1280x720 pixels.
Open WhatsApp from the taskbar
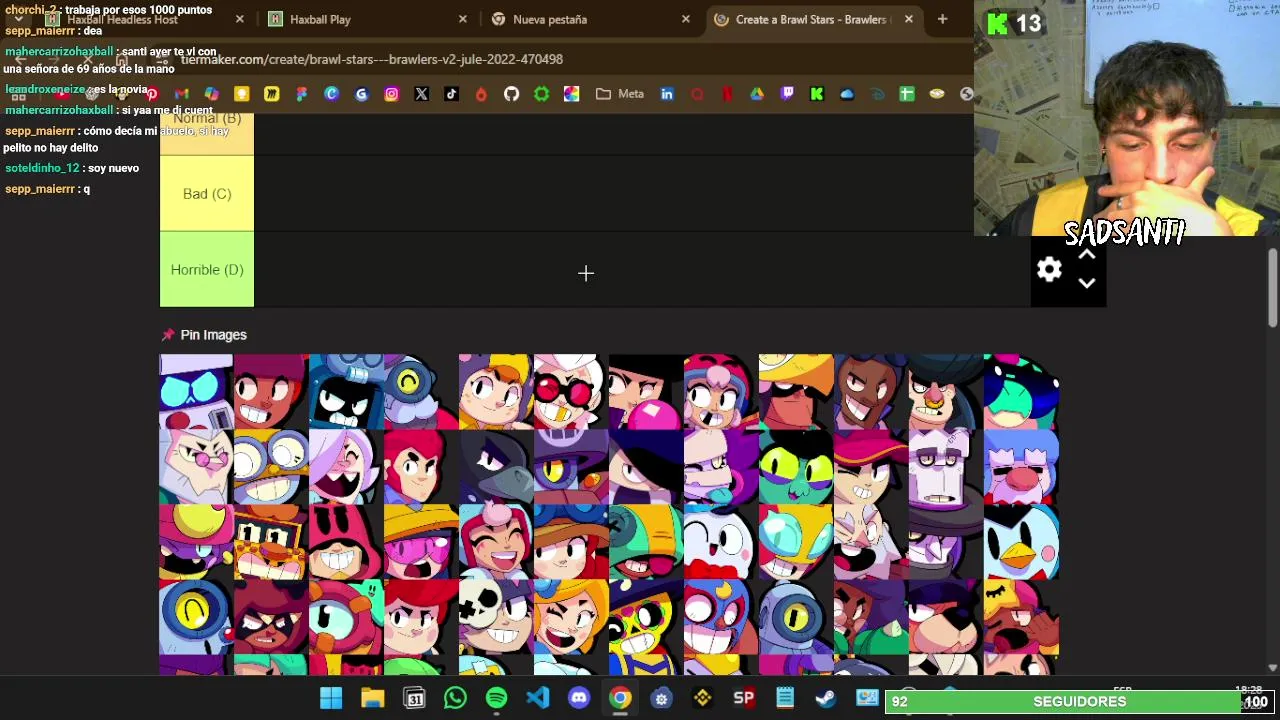point(455,698)
